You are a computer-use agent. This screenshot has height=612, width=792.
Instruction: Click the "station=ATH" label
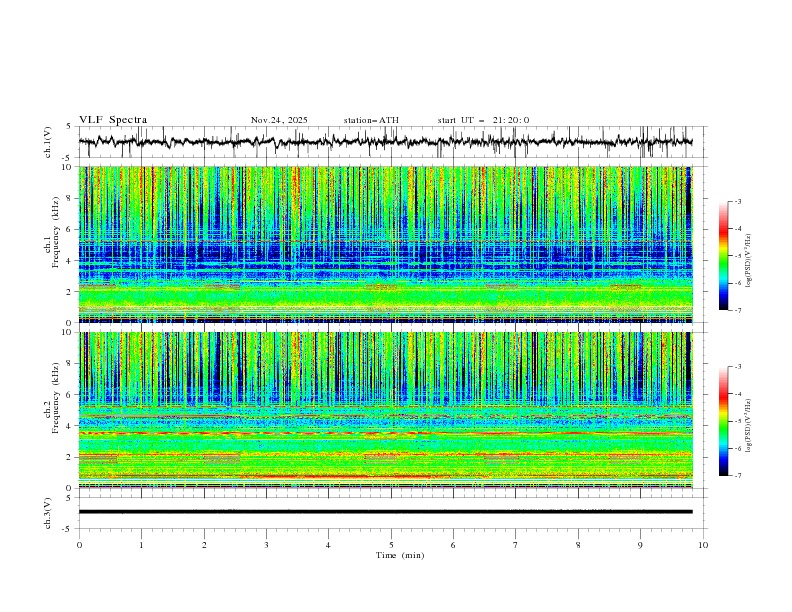point(371,120)
